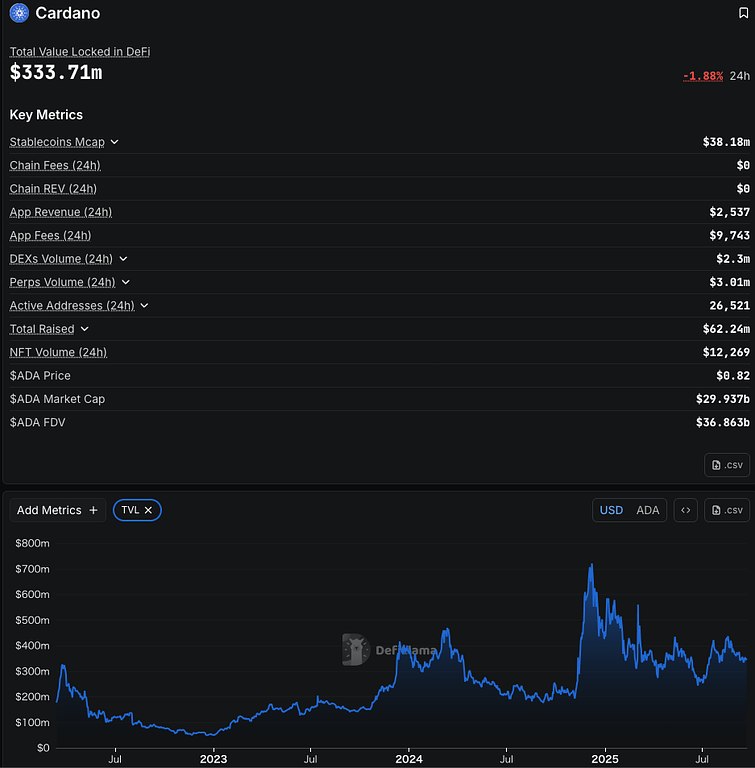Expand the Active Addresses (24h) details
Screen dimensions: 755x768
point(144,306)
